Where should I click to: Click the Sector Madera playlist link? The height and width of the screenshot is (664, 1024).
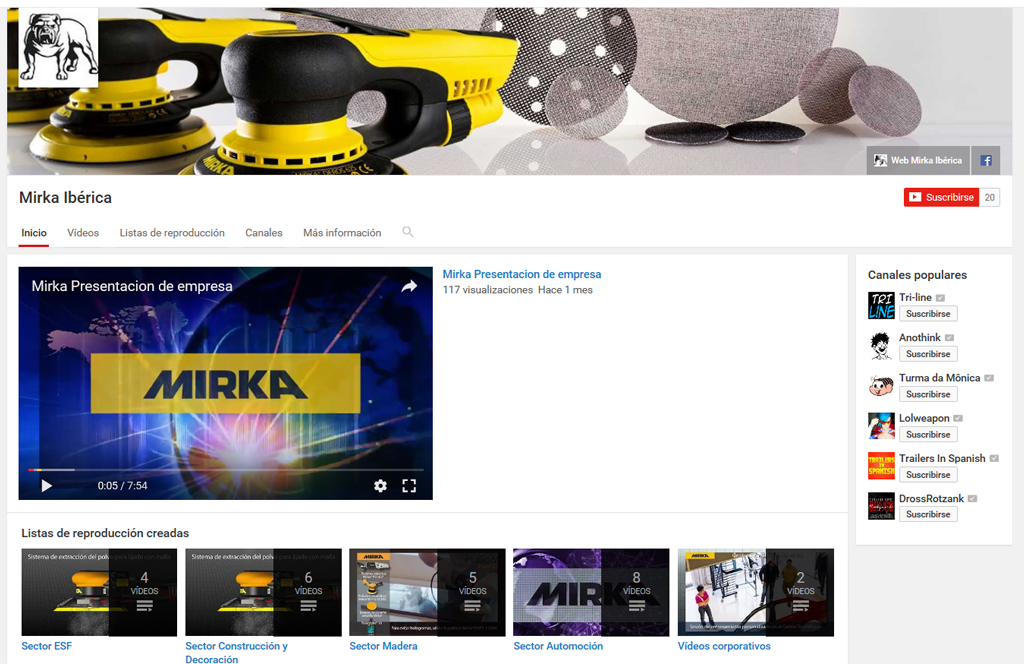tap(383, 646)
